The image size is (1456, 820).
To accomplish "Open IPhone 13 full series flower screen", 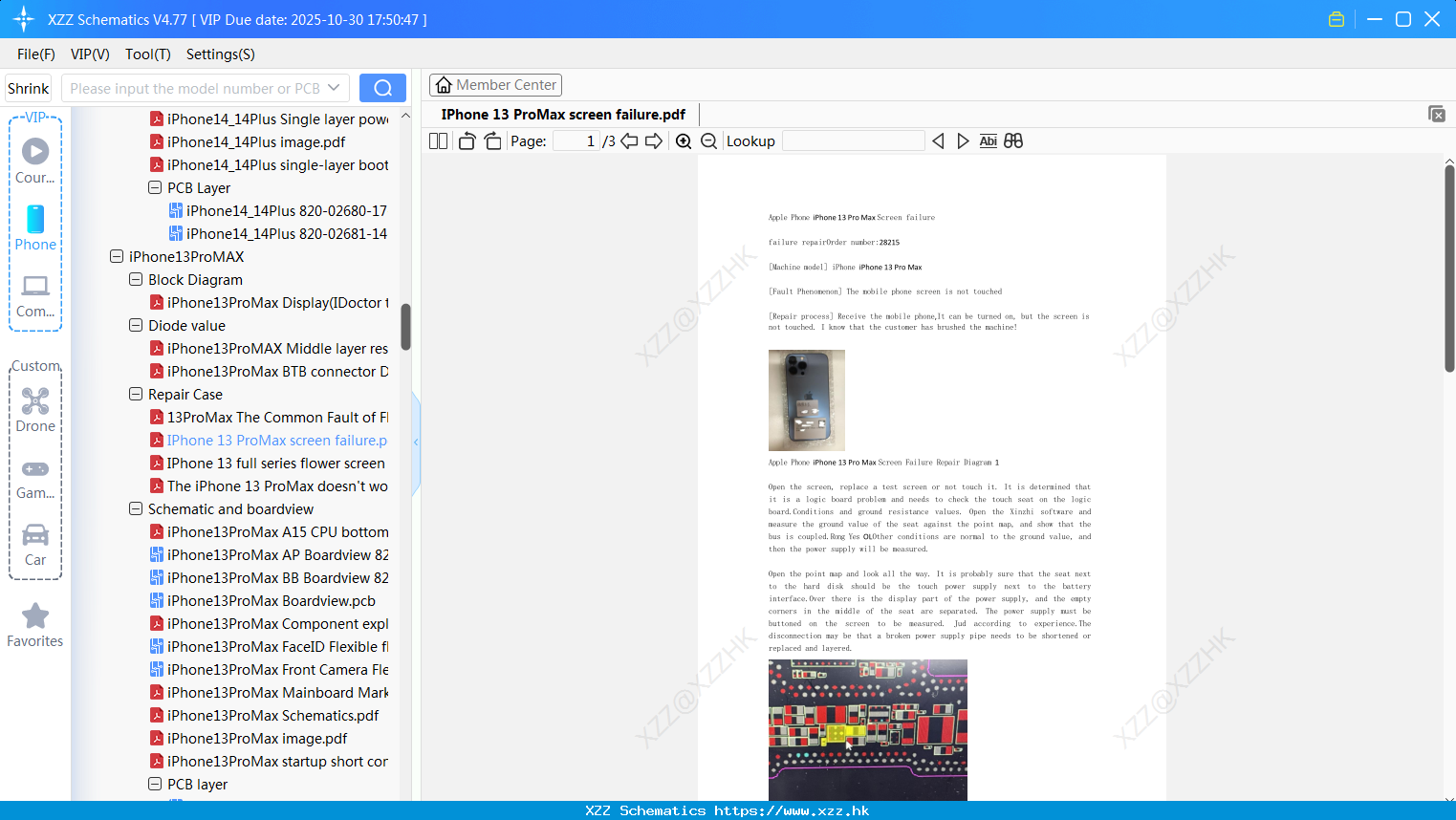I will 268,464.
